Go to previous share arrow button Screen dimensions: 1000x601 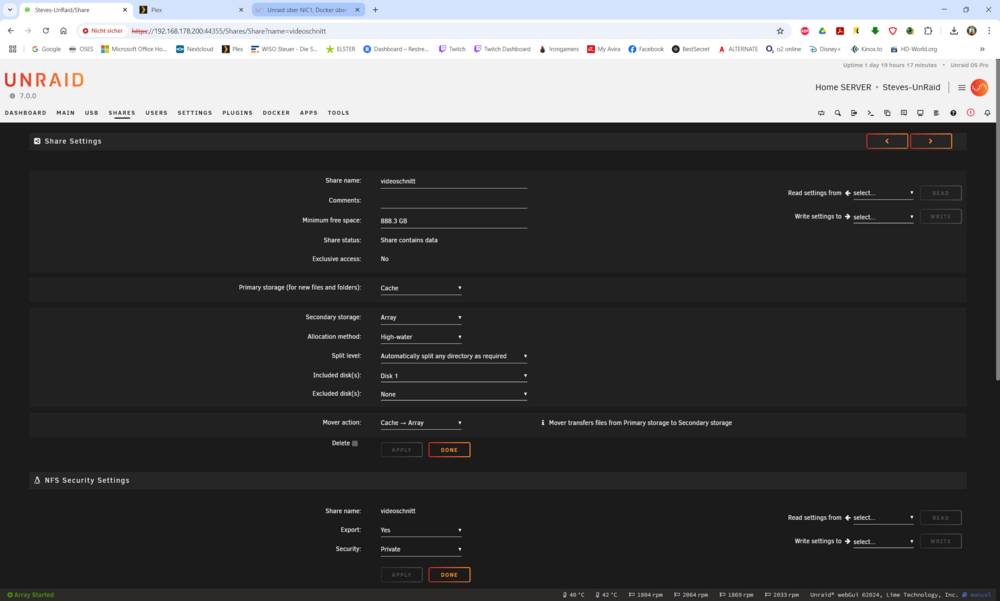(887, 141)
